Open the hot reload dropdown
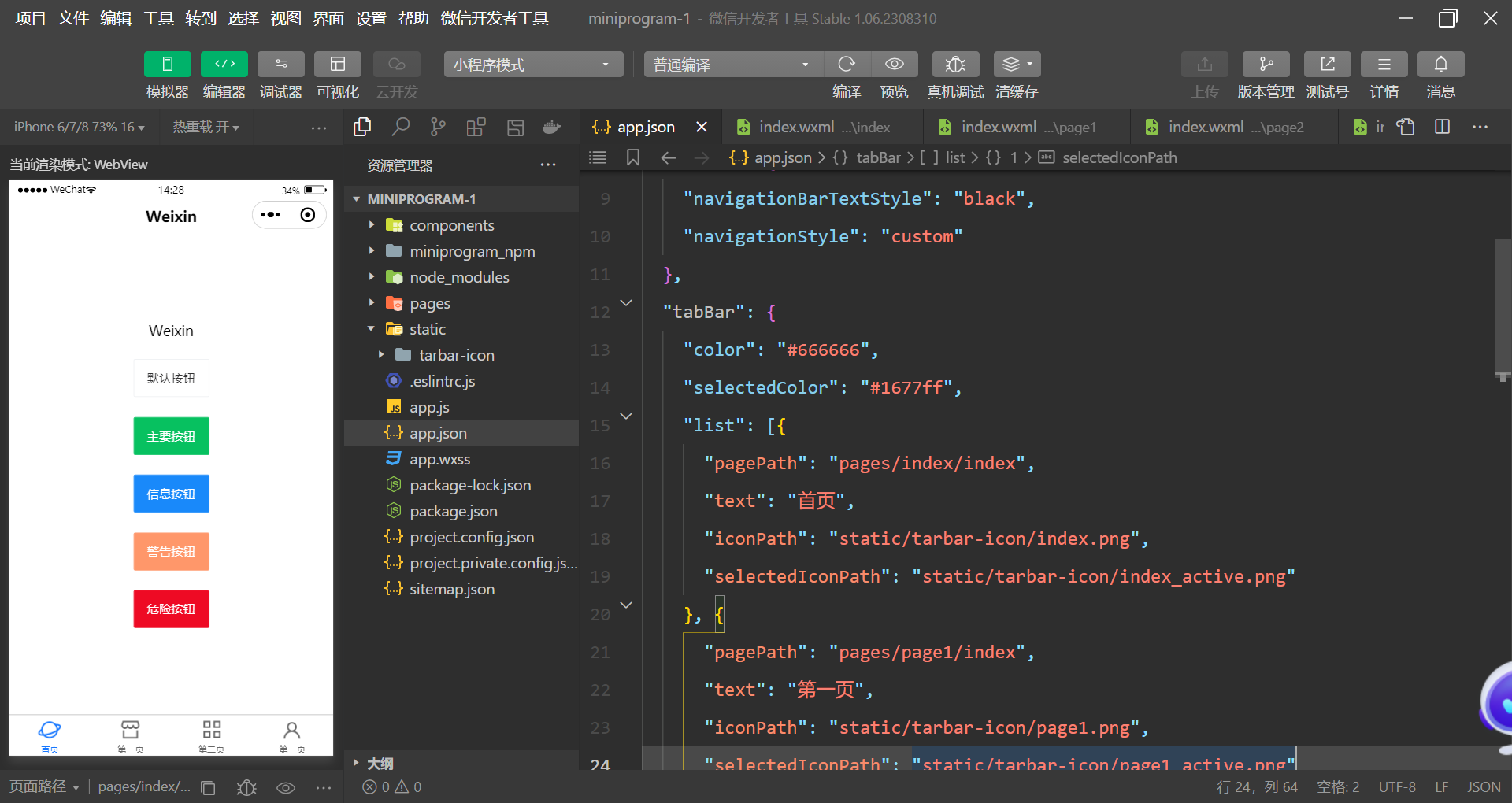Image resolution: width=1512 pixels, height=803 pixels. tap(206, 127)
